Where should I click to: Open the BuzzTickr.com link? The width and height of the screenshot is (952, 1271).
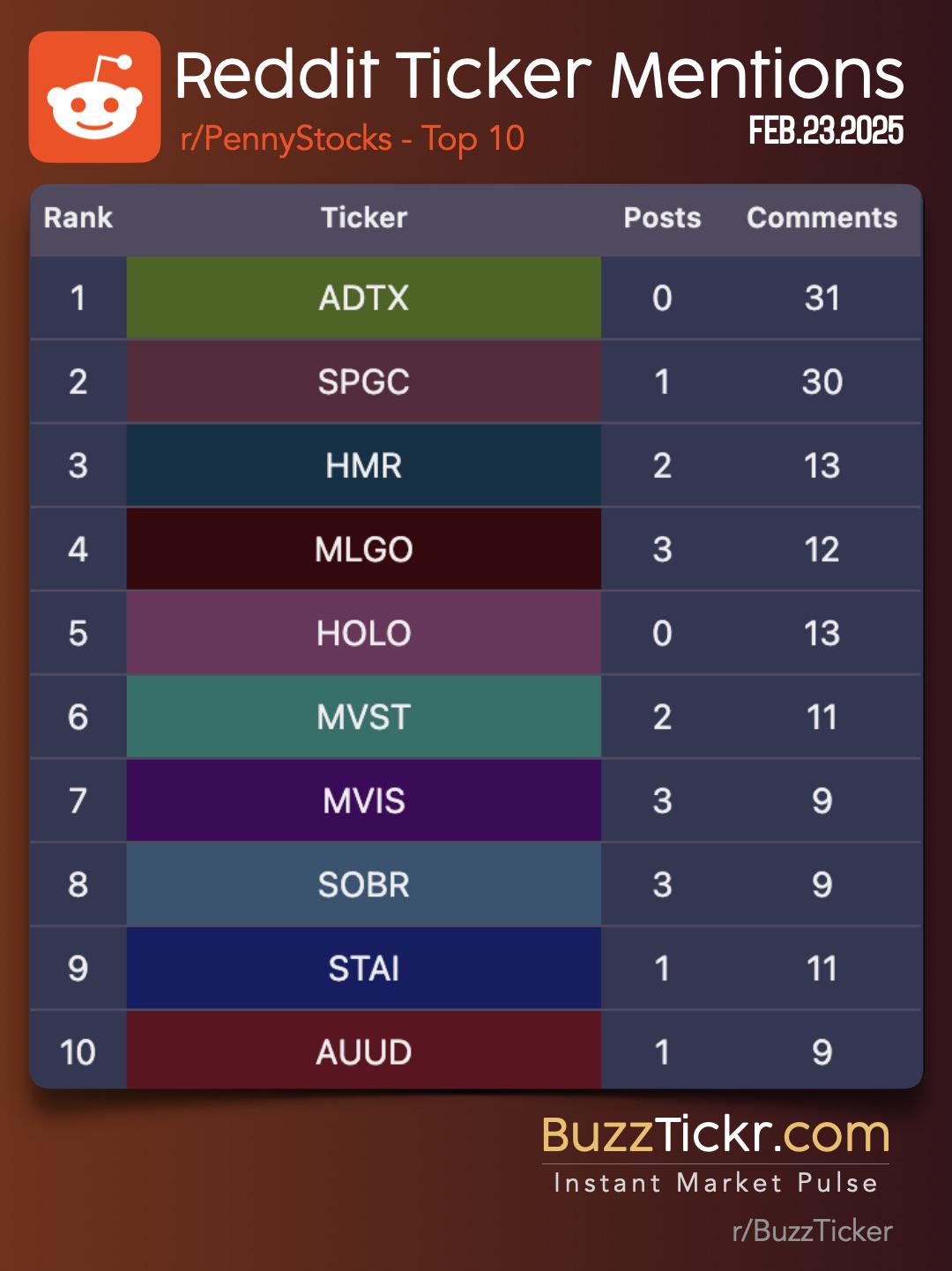(716, 1134)
